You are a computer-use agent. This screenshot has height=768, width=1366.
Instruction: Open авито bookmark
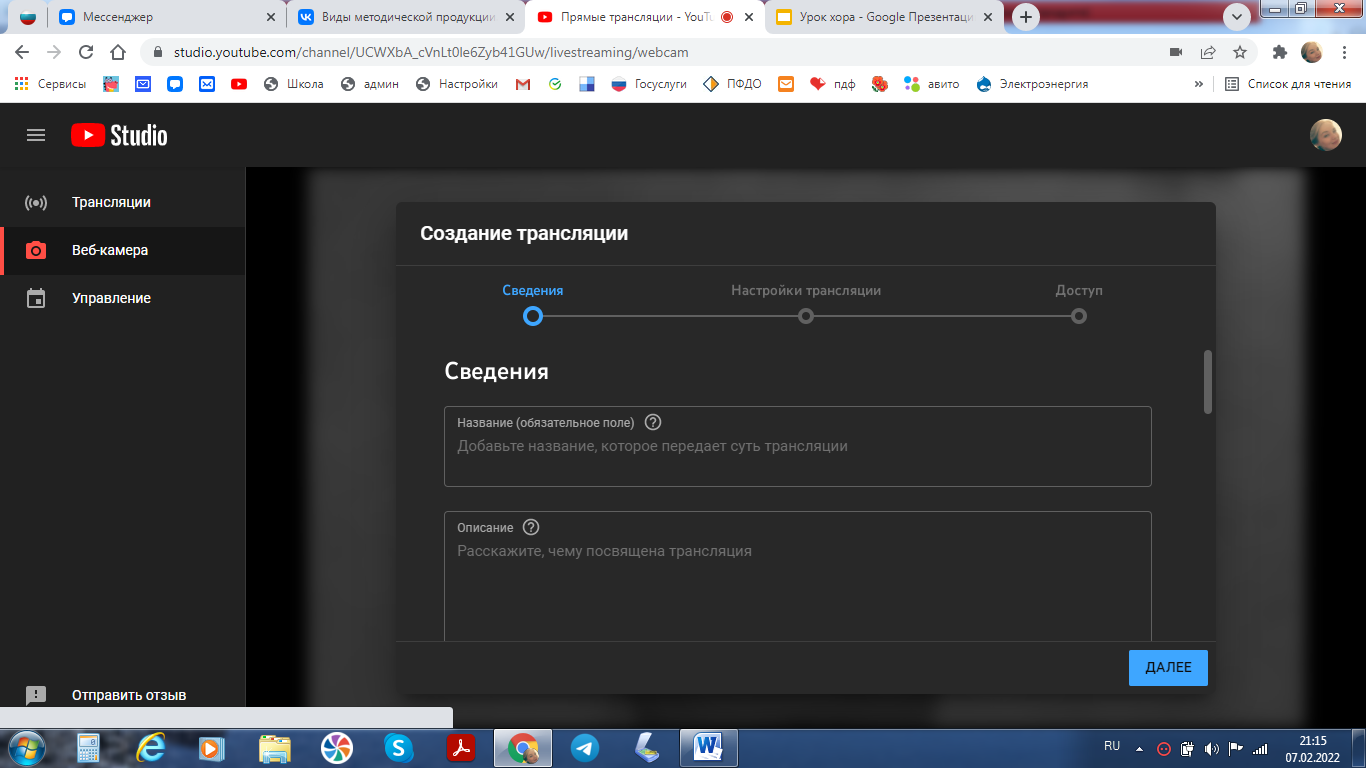point(932,84)
